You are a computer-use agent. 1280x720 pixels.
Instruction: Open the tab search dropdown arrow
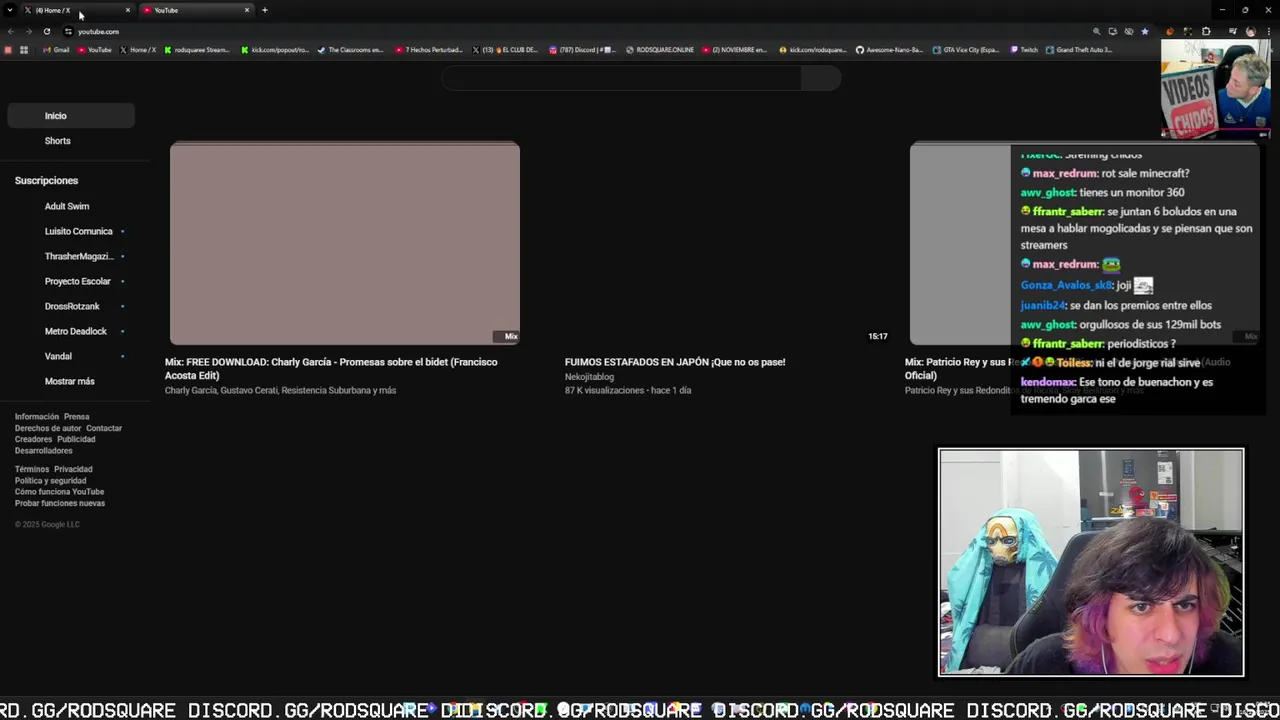pos(9,10)
